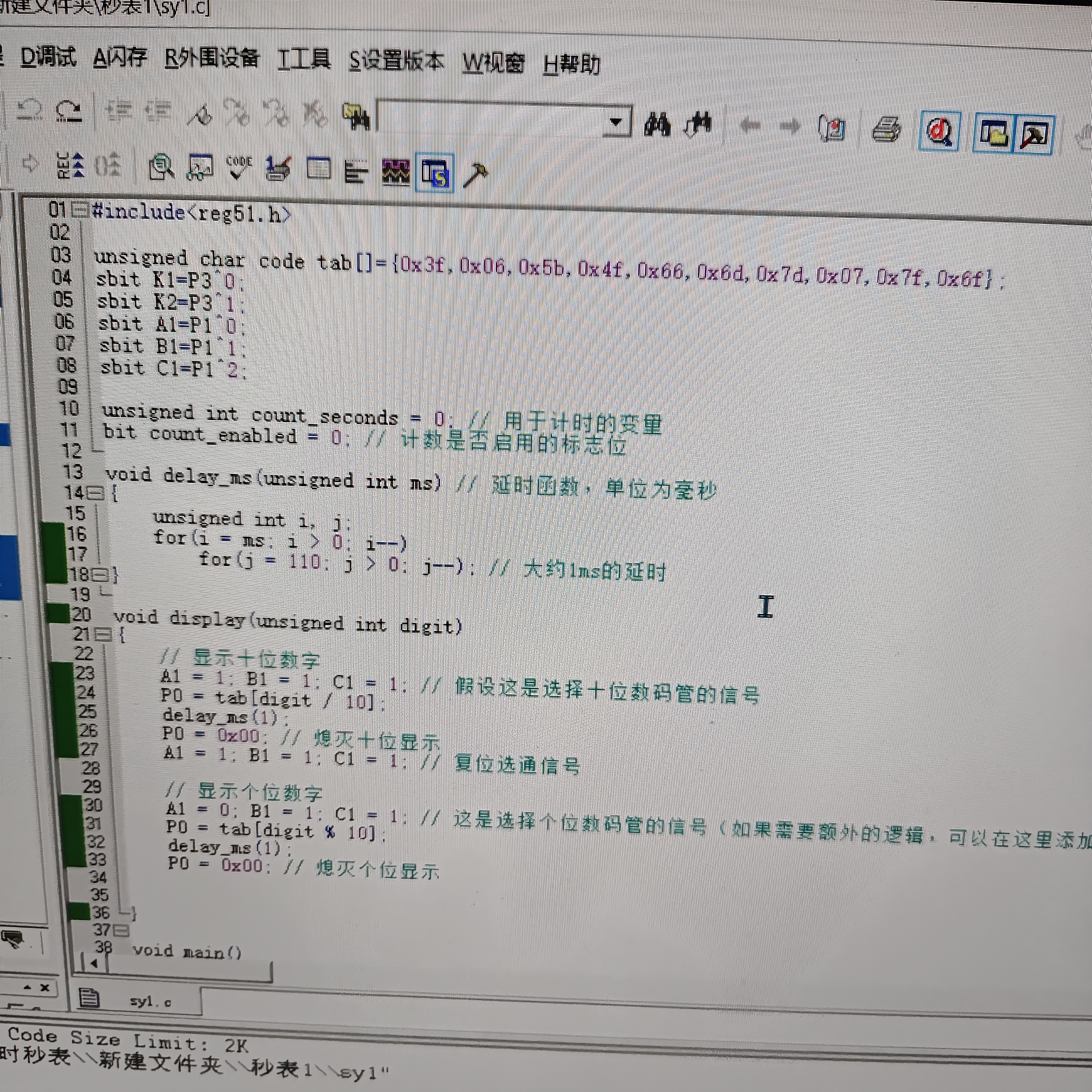Open the Serial window icon
1092x1092 pixels.
click(x=278, y=168)
